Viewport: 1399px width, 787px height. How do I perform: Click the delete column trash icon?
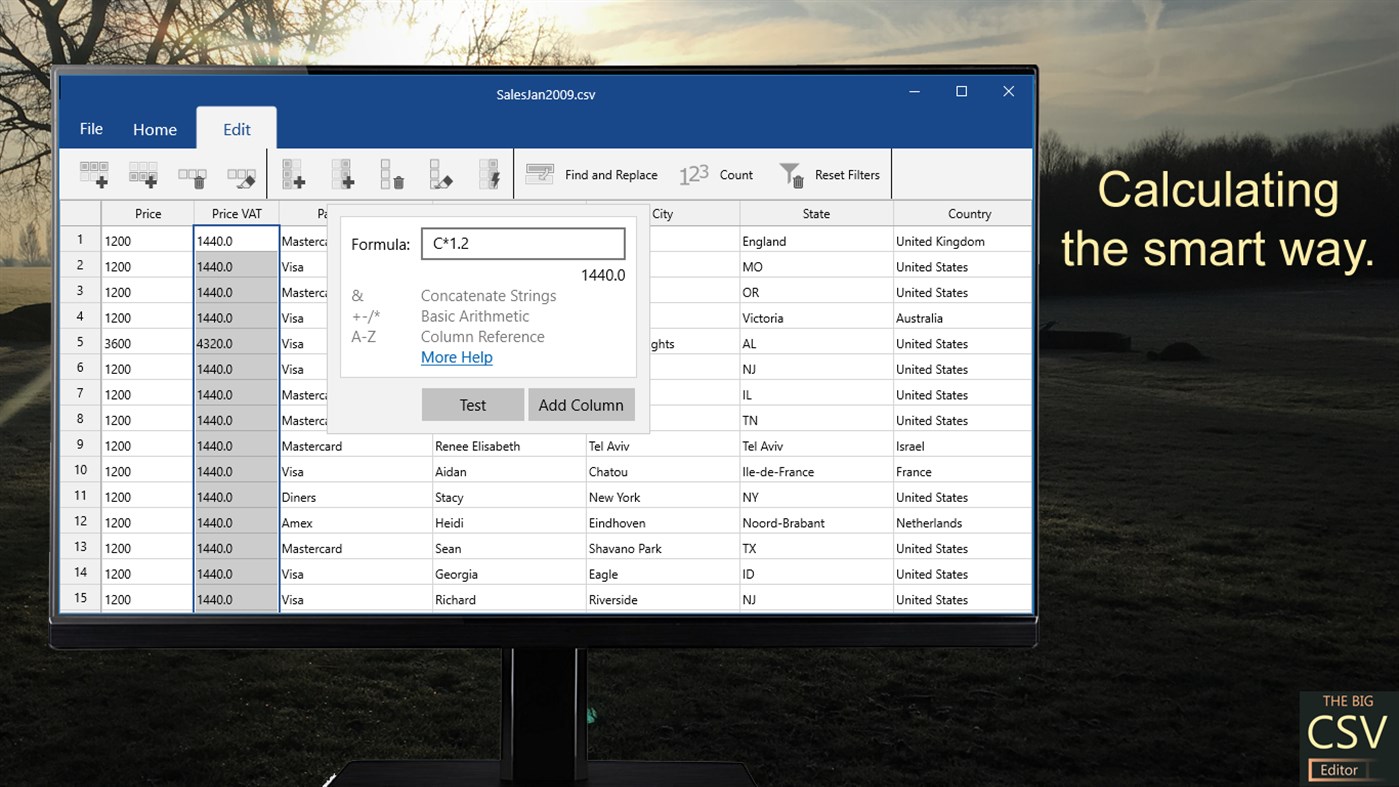point(390,174)
